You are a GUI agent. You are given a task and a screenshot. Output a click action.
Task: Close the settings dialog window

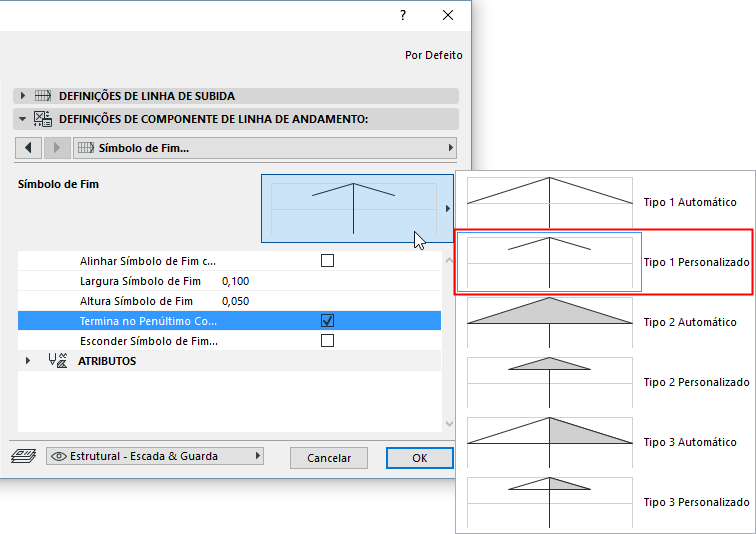click(447, 15)
